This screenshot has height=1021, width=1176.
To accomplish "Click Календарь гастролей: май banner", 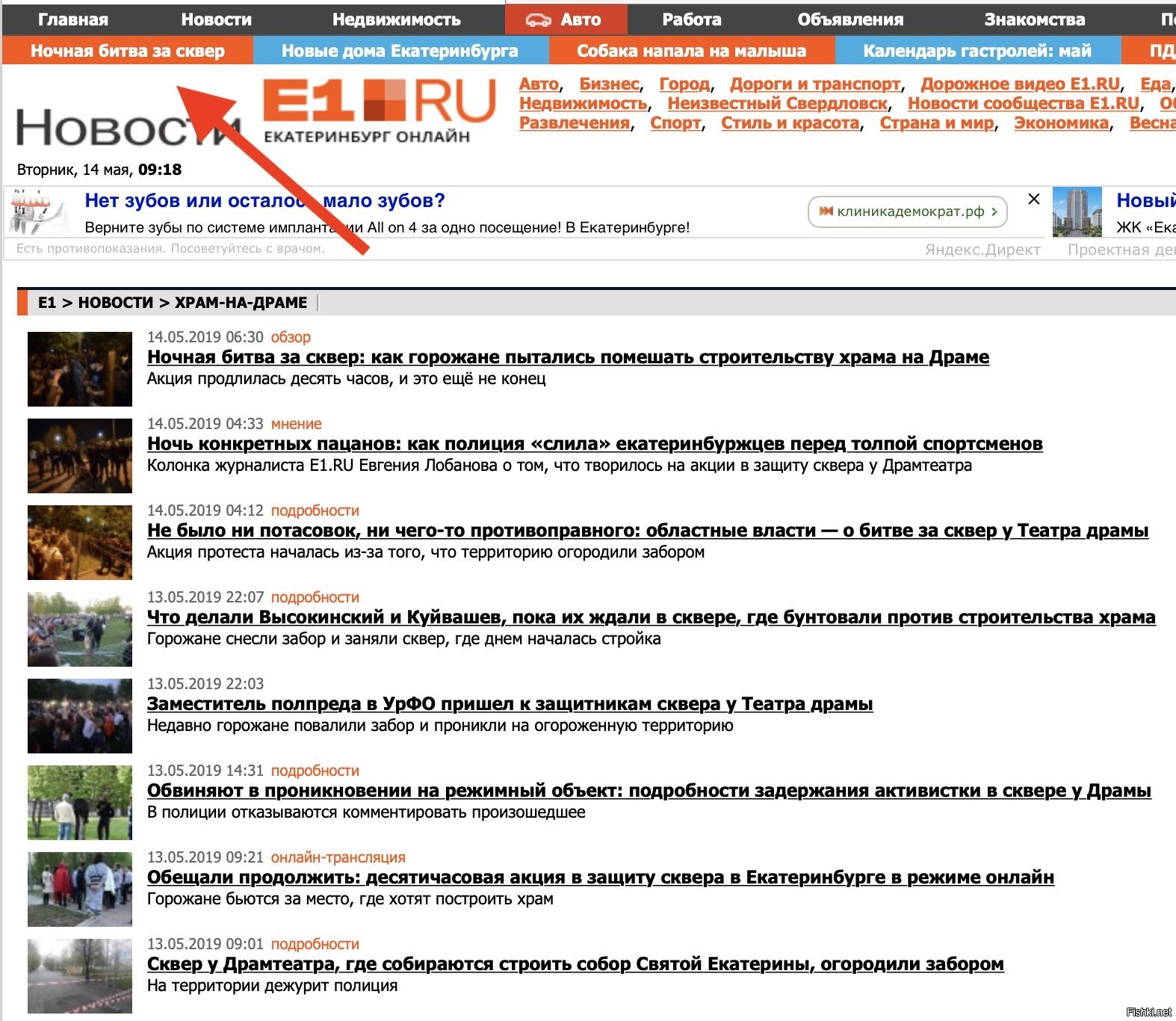I will 977,51.
